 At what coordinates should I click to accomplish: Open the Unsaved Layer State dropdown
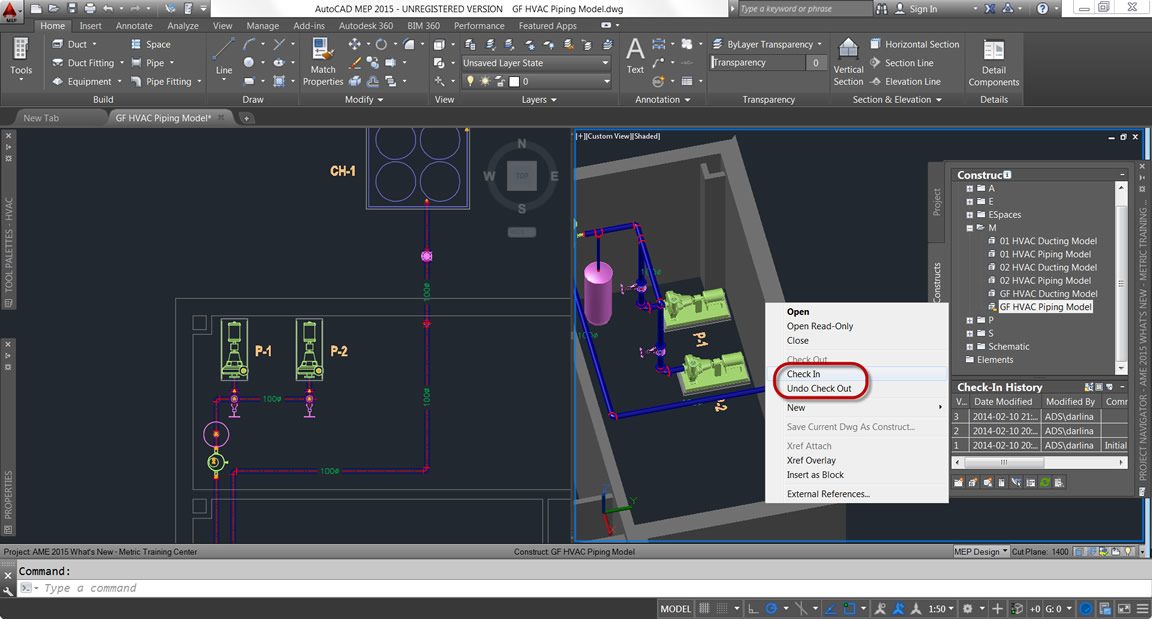[535, 63]
